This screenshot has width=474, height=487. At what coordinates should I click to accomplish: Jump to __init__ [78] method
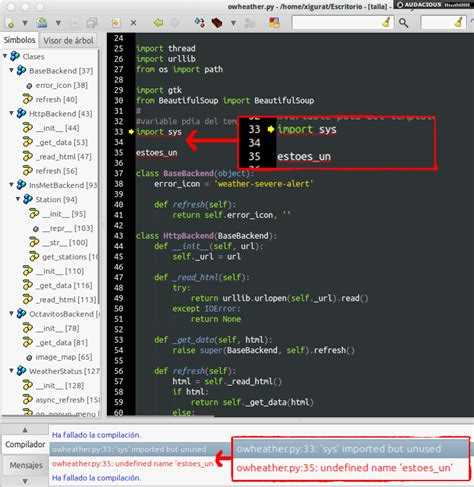pos(57,328)
